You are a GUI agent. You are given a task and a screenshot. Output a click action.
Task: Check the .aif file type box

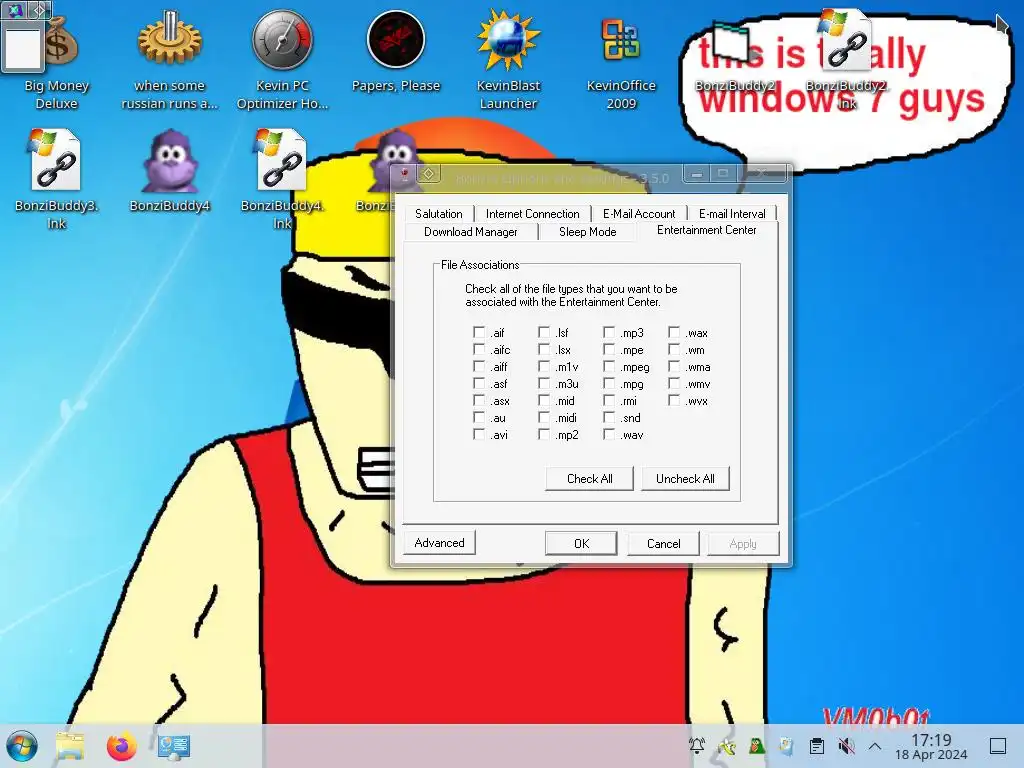[x=479, y=332]
